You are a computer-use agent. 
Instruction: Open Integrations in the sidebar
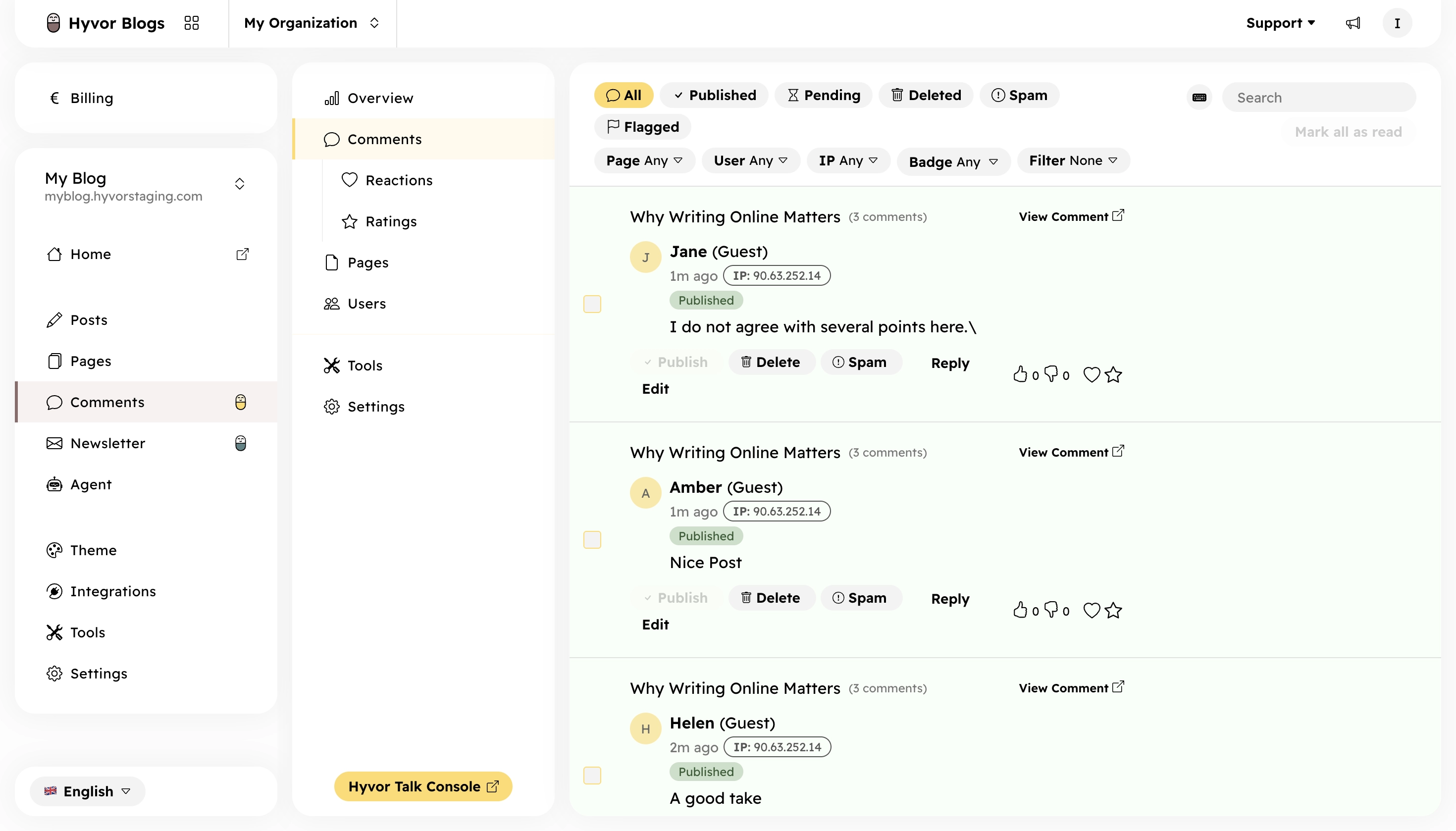point(146,591)
